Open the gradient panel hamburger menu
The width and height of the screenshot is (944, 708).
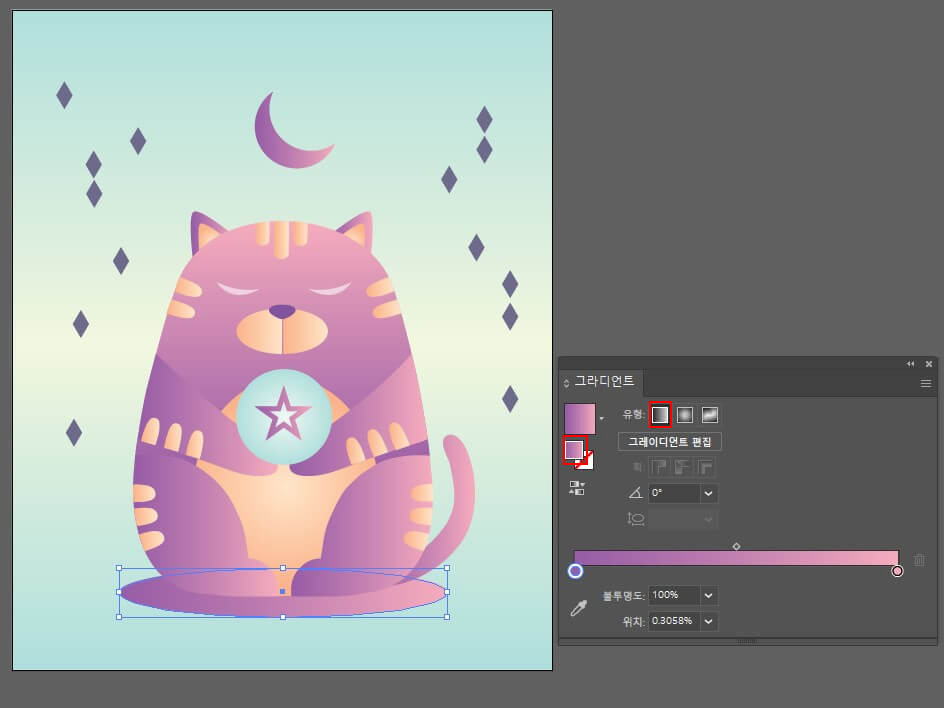[926, 384]
